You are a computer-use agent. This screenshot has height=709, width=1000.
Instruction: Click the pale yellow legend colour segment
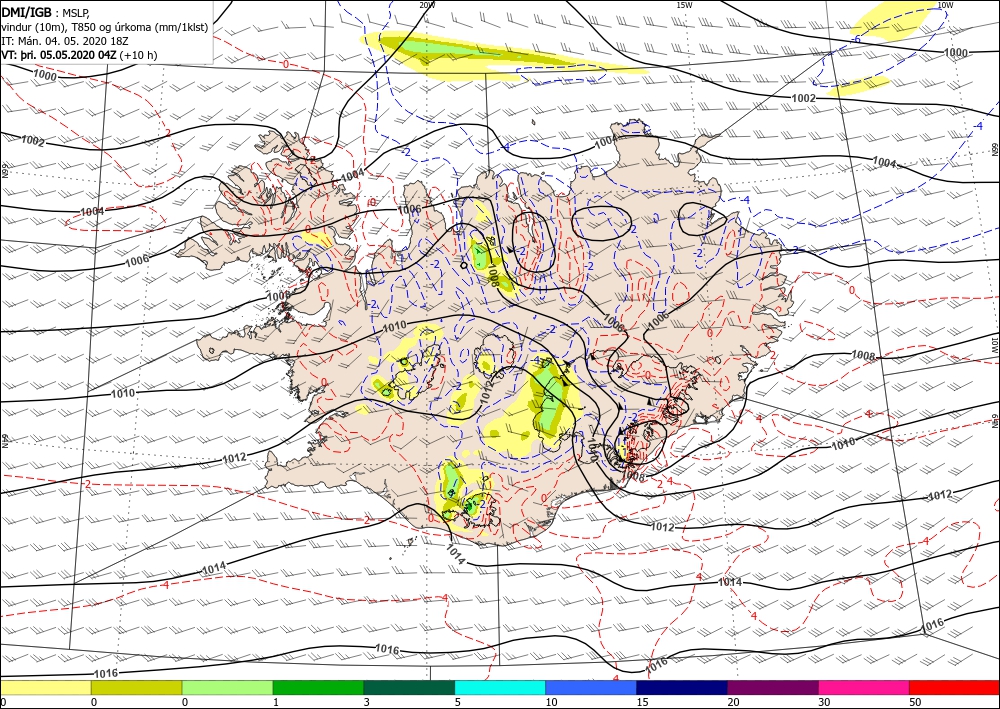[x=45, y=687]
